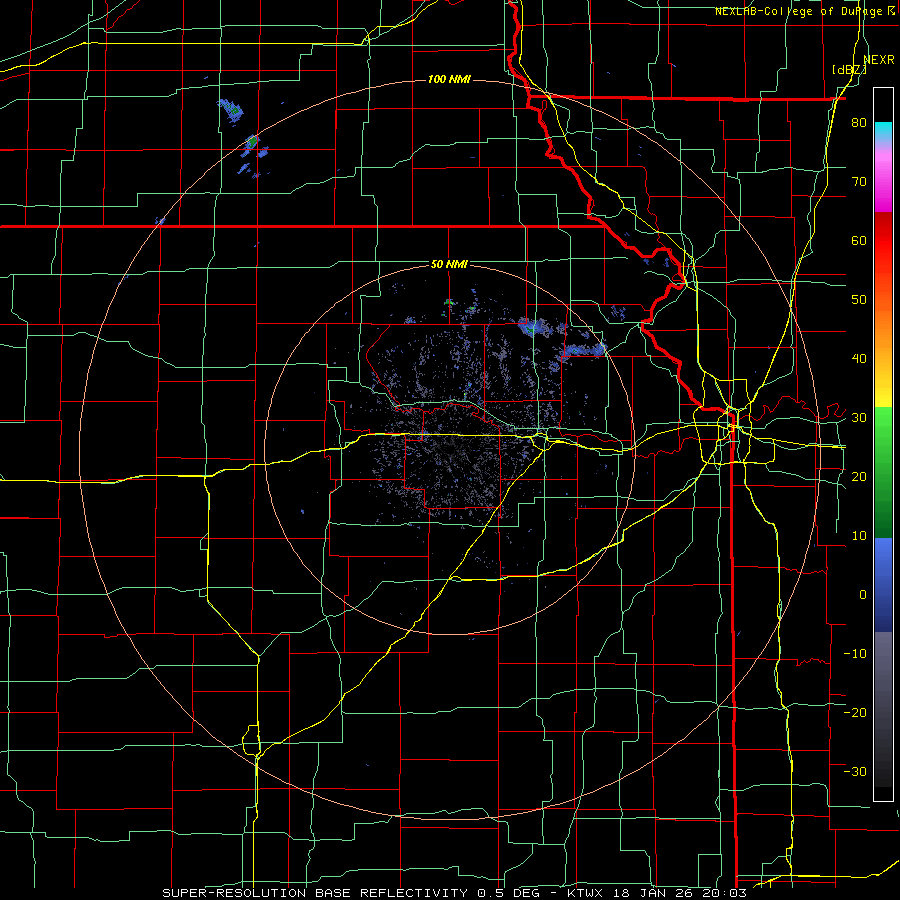Image resolution: width=900 pixels, height=900 pixels.
Task: Click the 70 value on dBZ scale
Action: pyautogui.click(x=859, y=182)
